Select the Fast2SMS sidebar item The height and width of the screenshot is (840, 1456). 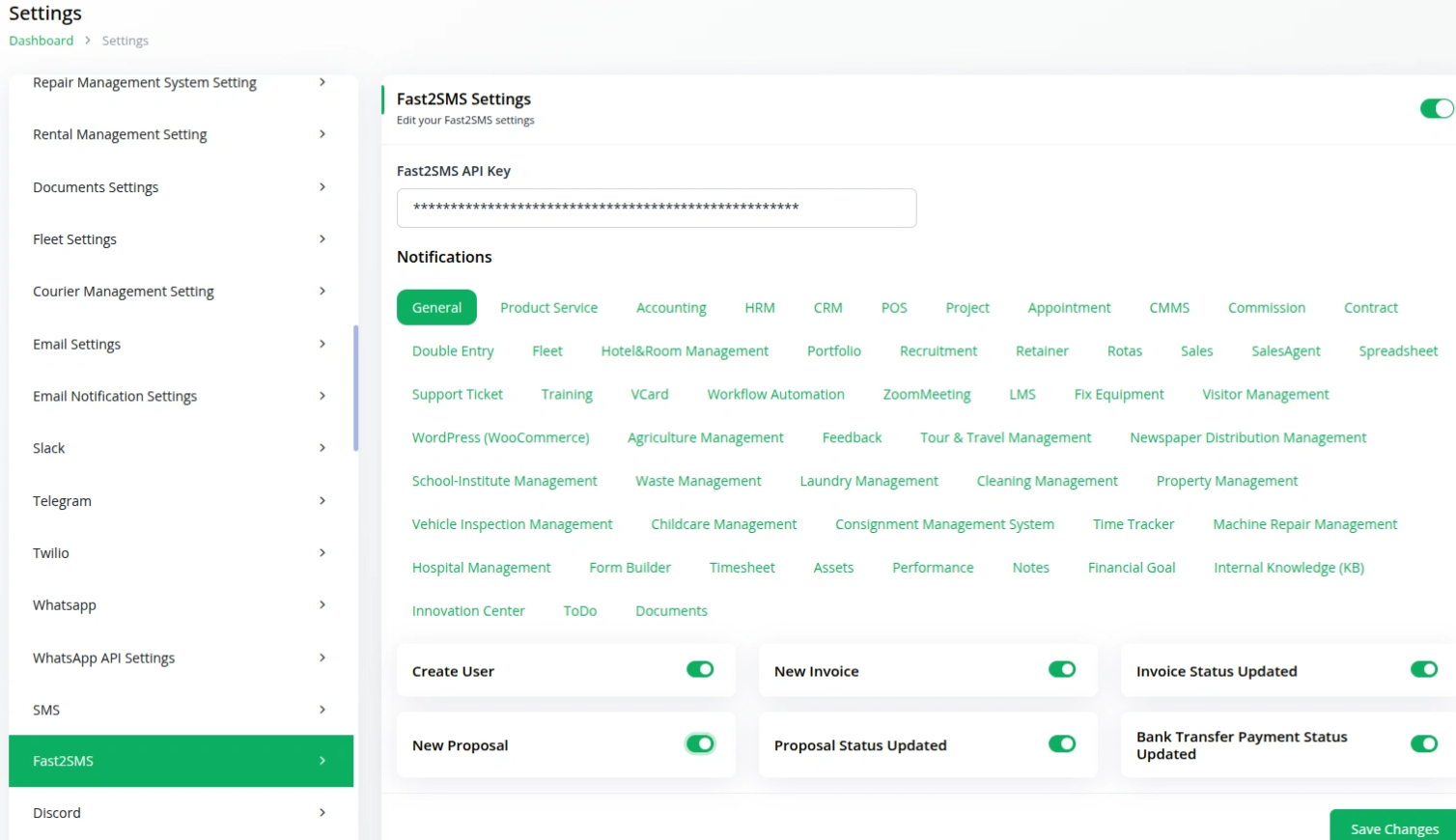click(181, 761)
